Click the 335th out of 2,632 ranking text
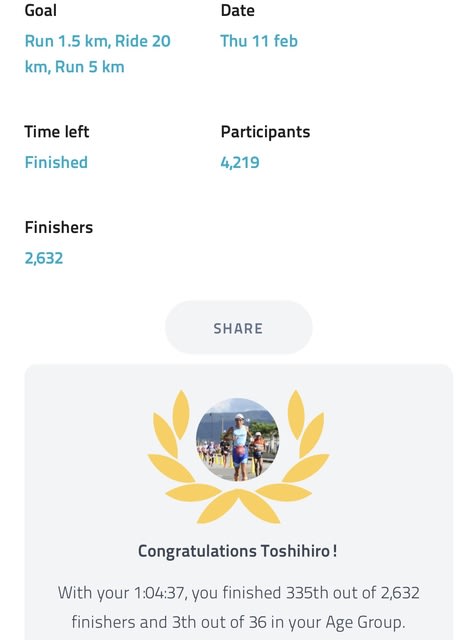Image resolution: width=470 pixels, height=640 pixels. tap(352, 593)
